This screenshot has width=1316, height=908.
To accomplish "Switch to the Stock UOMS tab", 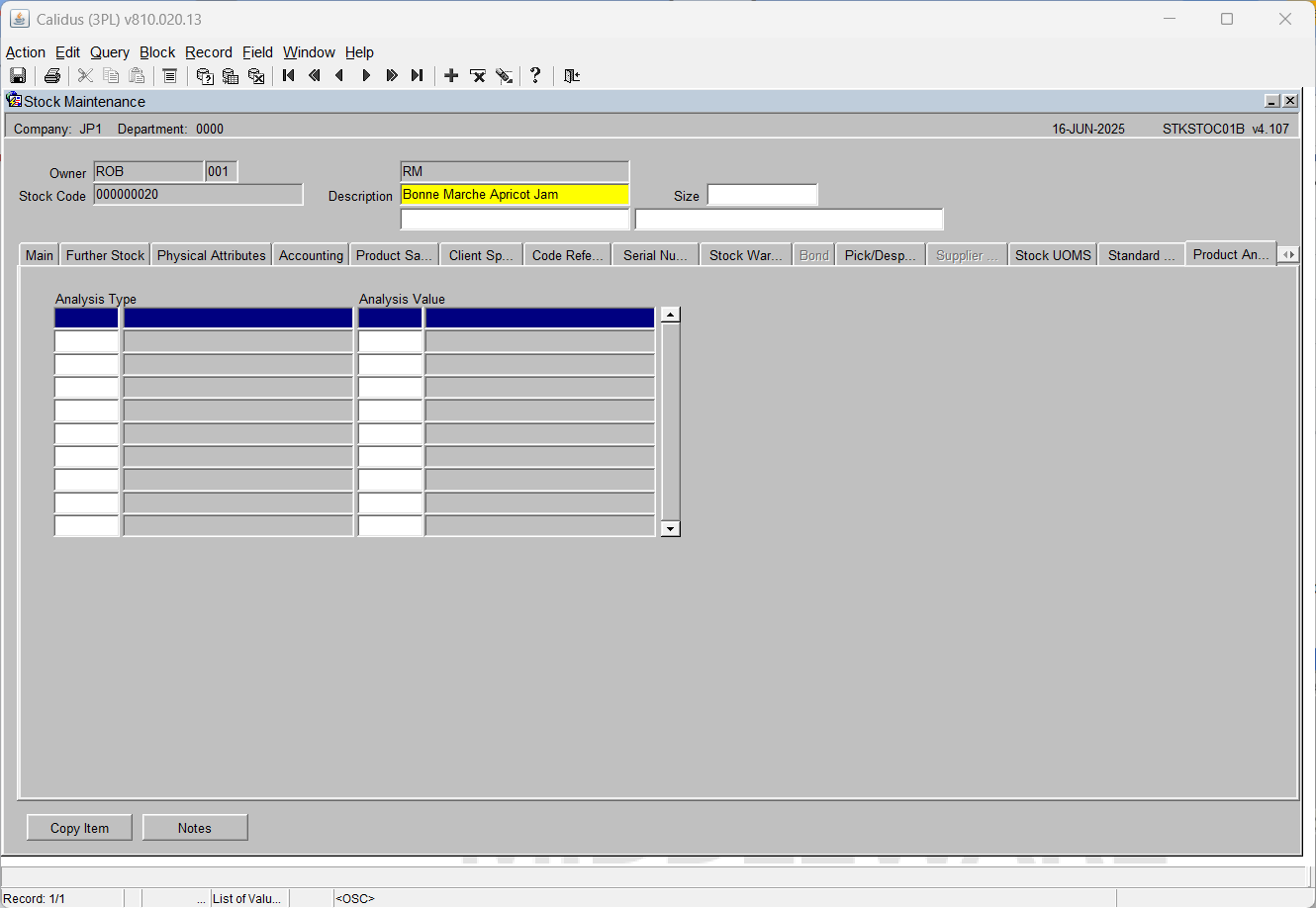I will coord(1053,255).
